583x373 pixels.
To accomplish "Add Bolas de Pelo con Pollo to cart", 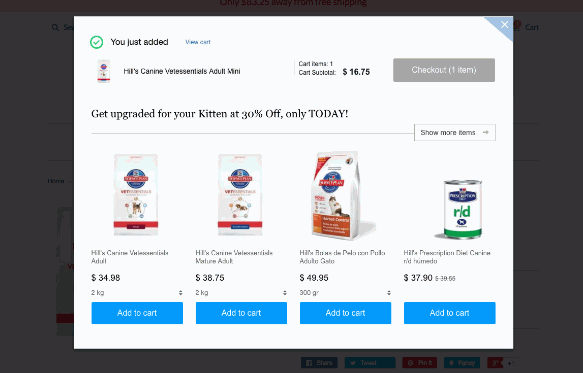I will click(x=345, y=313).
